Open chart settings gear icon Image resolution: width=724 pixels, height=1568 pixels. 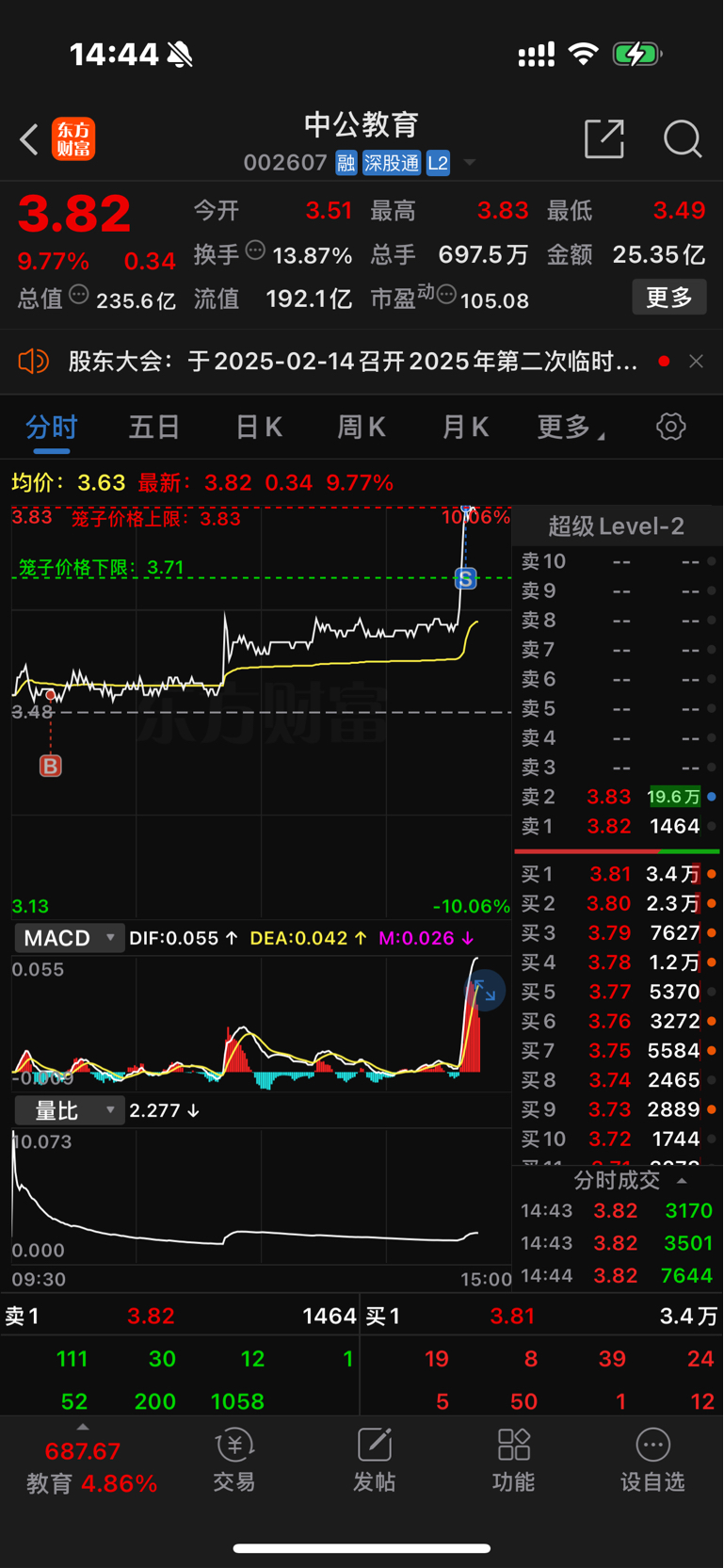(670, 427)
